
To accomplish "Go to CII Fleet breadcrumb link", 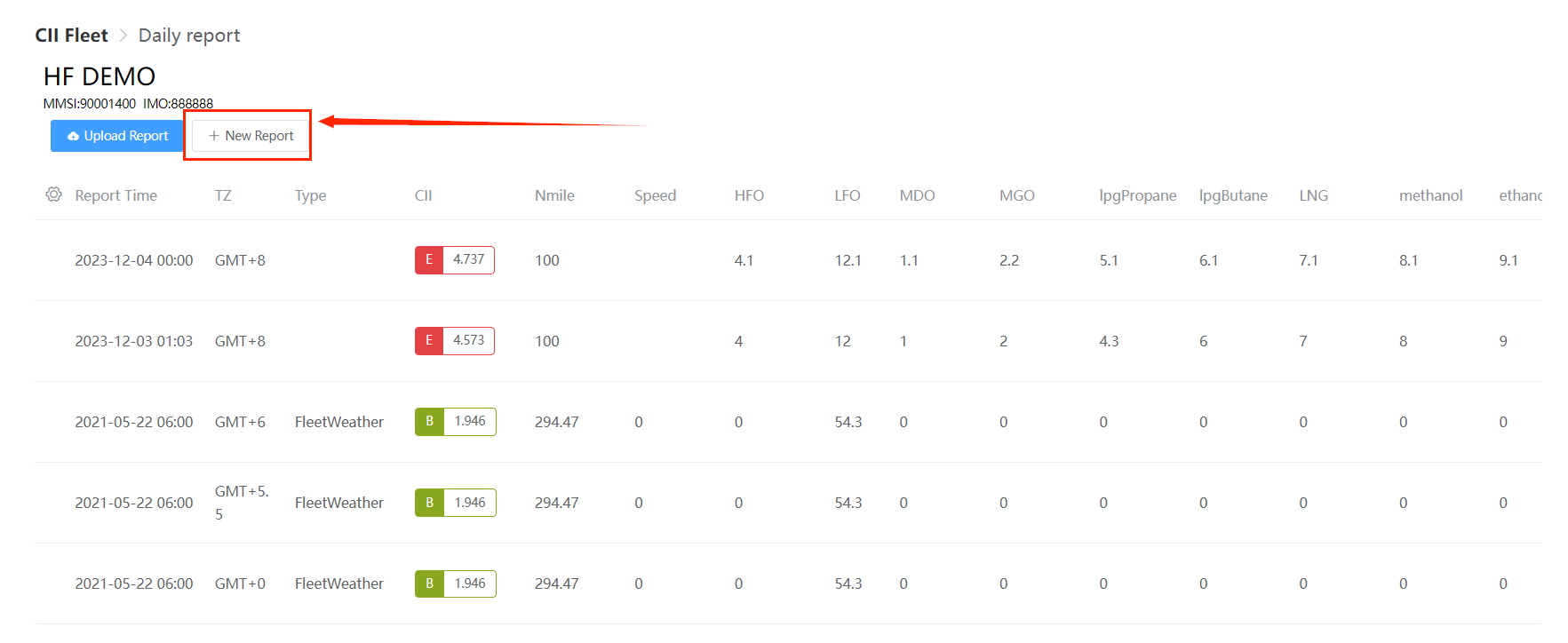I will coord(71,36).
